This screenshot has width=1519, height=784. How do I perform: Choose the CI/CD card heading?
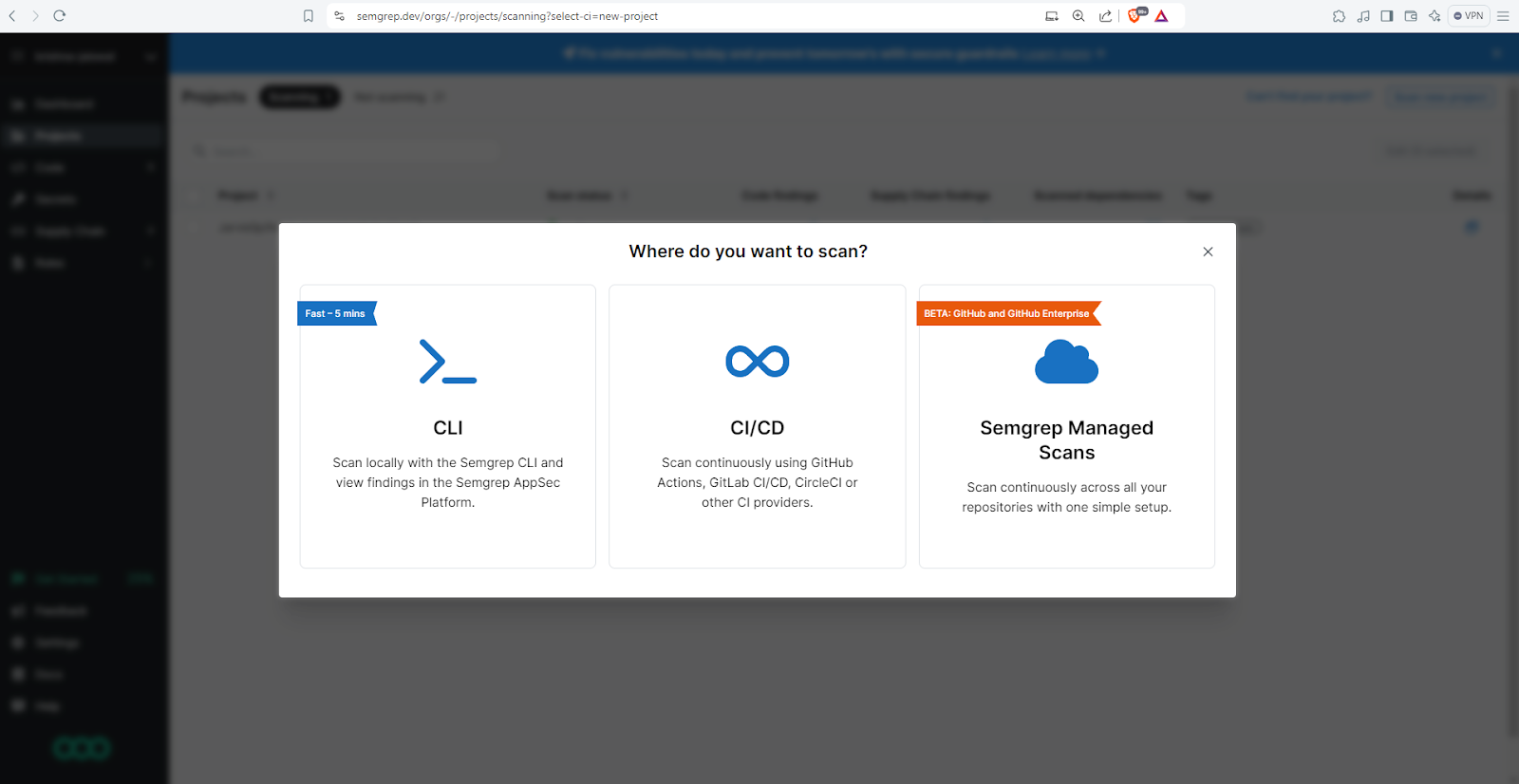(x=758, y=428)
